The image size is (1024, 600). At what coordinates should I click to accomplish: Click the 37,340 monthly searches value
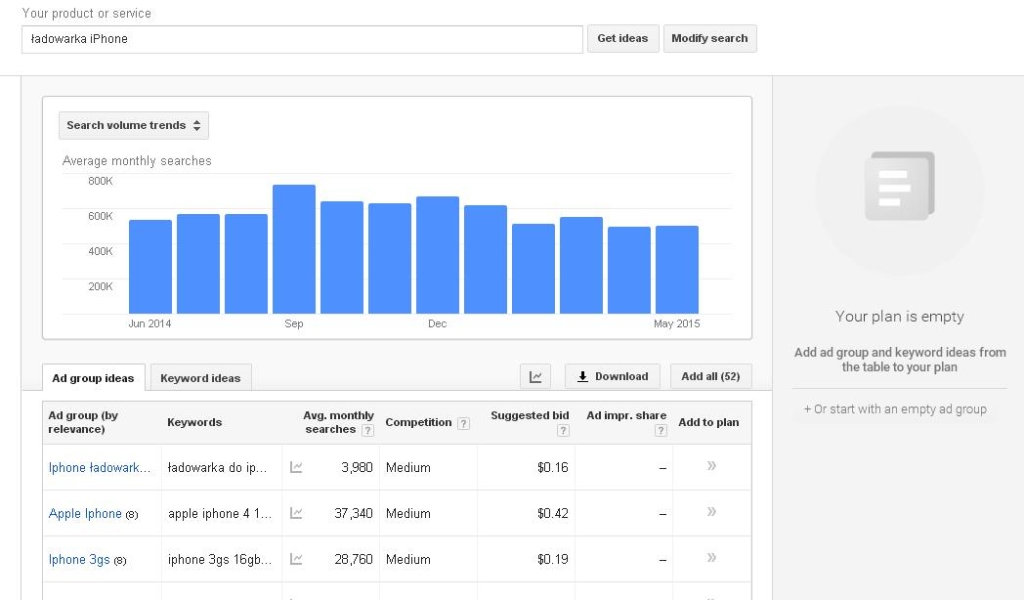(x=353, y=513)
